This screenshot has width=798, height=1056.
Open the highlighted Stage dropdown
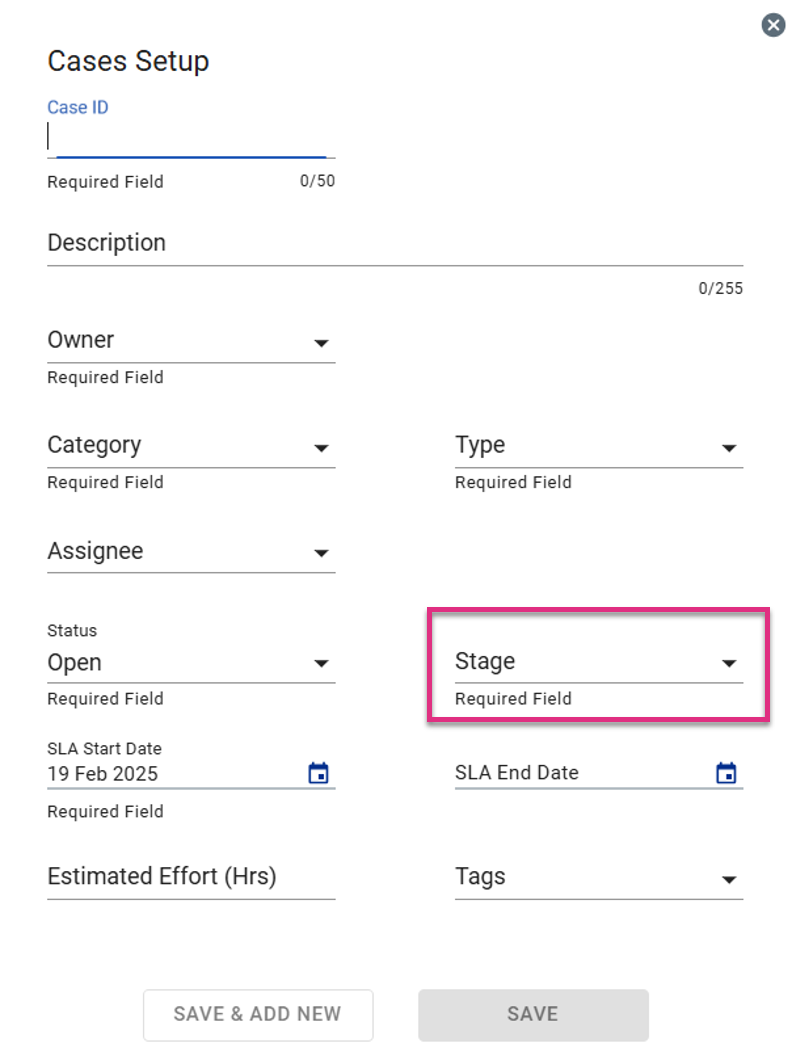(599, 662)
